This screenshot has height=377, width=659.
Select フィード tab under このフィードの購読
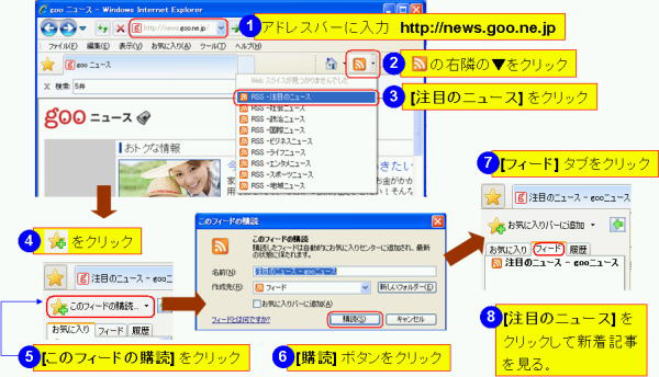pyautogui.click(x=111, y=331)
